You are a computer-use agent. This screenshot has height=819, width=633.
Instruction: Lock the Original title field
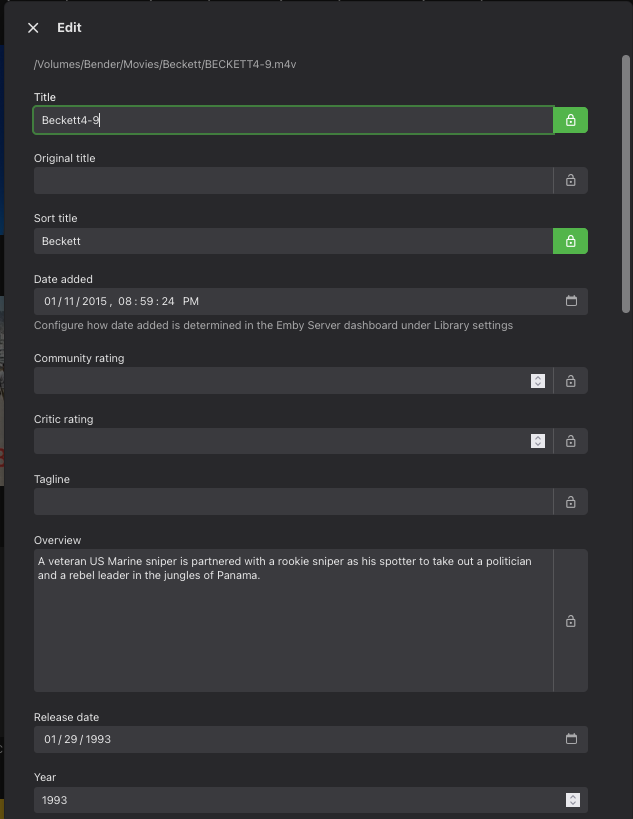click(x=570, y=181)
